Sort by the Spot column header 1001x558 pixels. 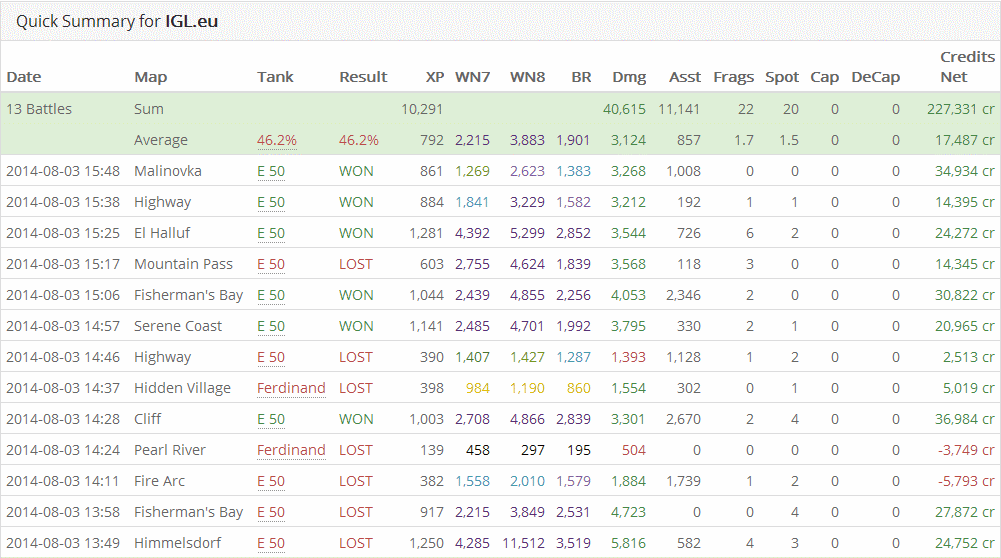tap(782, 77)
